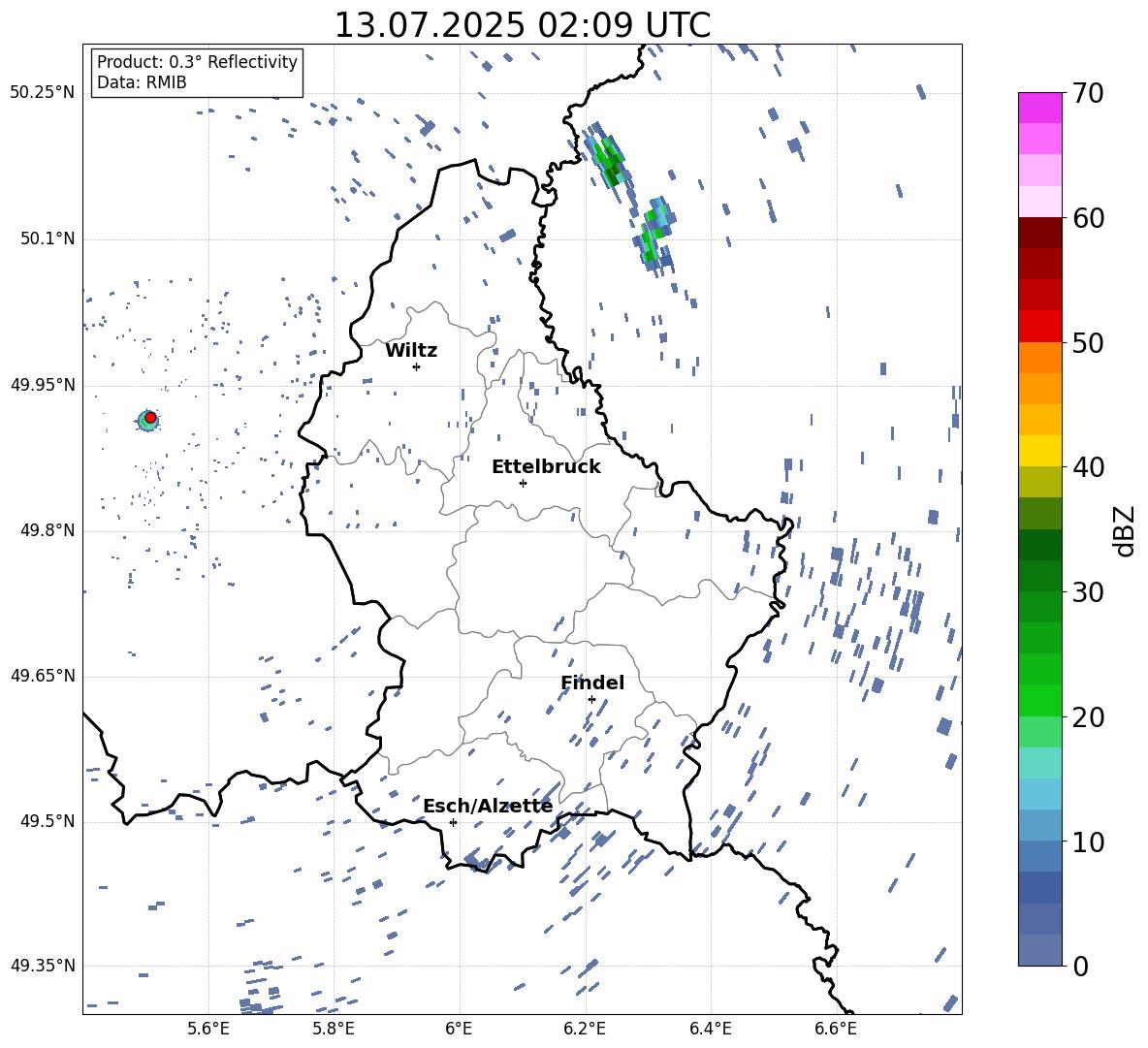The height and width of the screenshot is (1048, 1148).
Task: Click the 49.65°N latitude label
Action: [x=43, y=676]
